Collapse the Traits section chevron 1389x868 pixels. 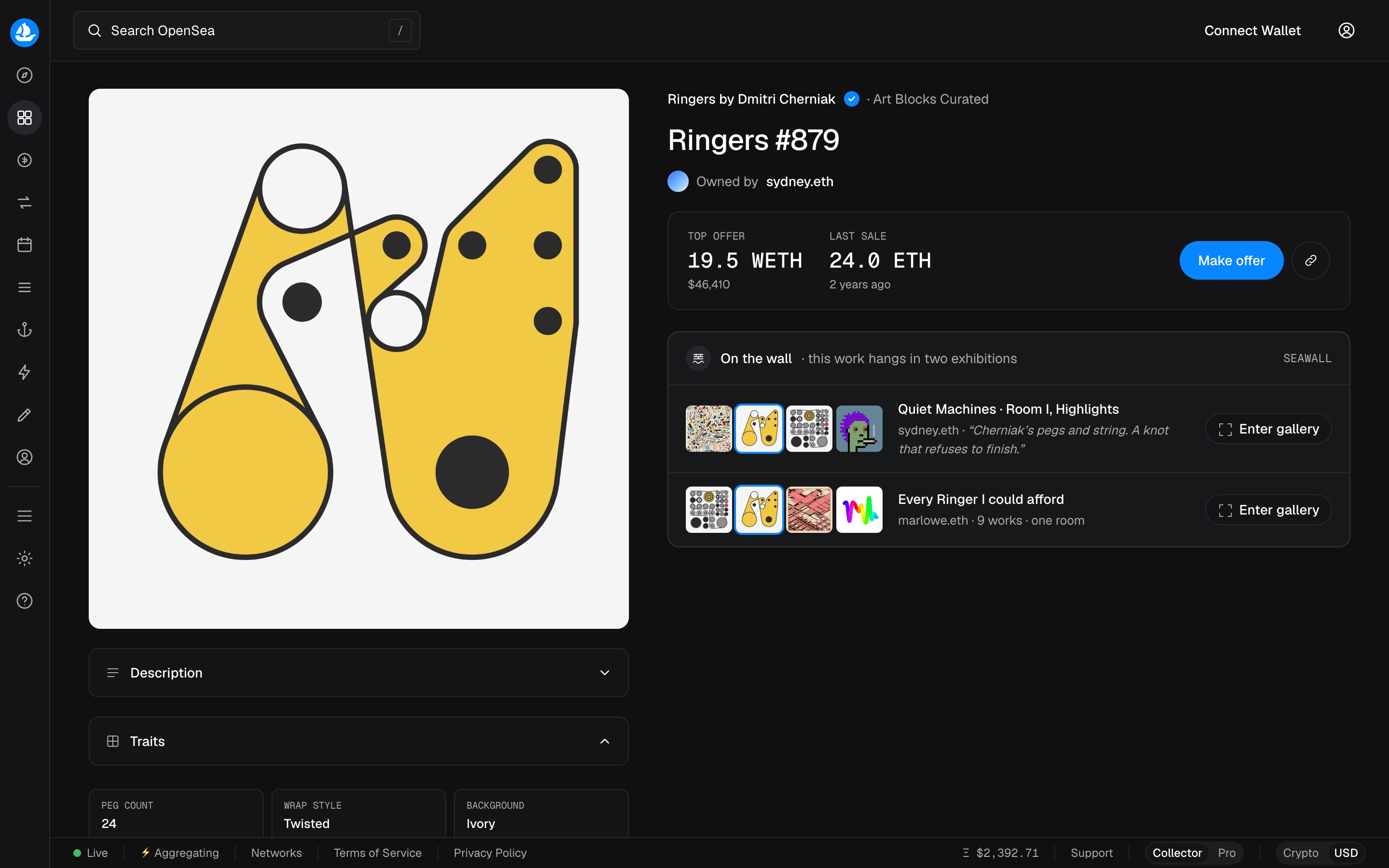(x=604, y=741)
